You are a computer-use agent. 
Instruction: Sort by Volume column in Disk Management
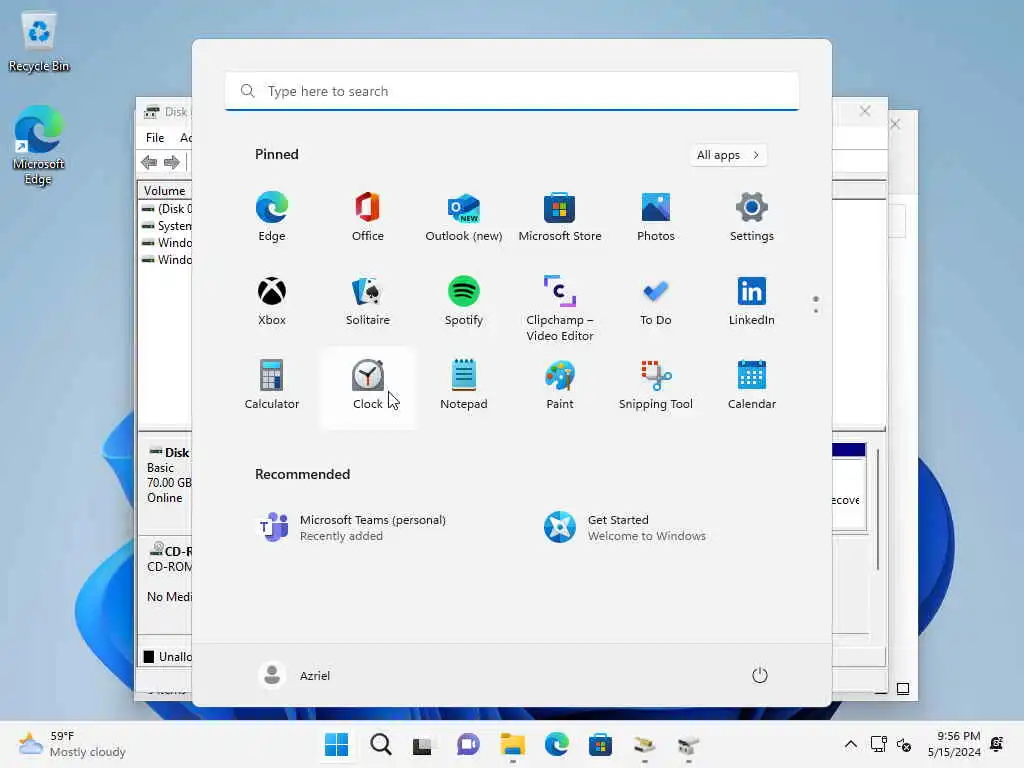tap(165, 191)
